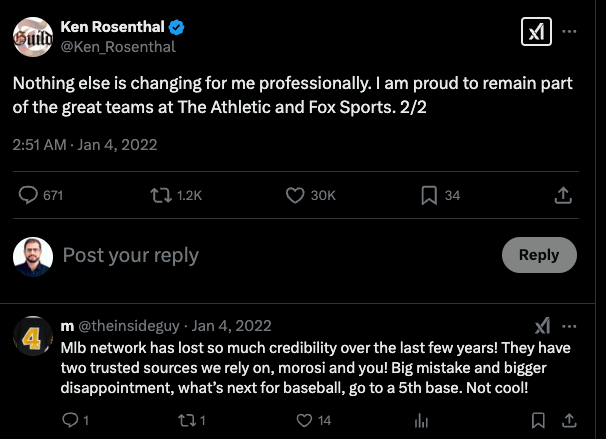
Task: Bookmark m's reply
Action: (537, 420)
